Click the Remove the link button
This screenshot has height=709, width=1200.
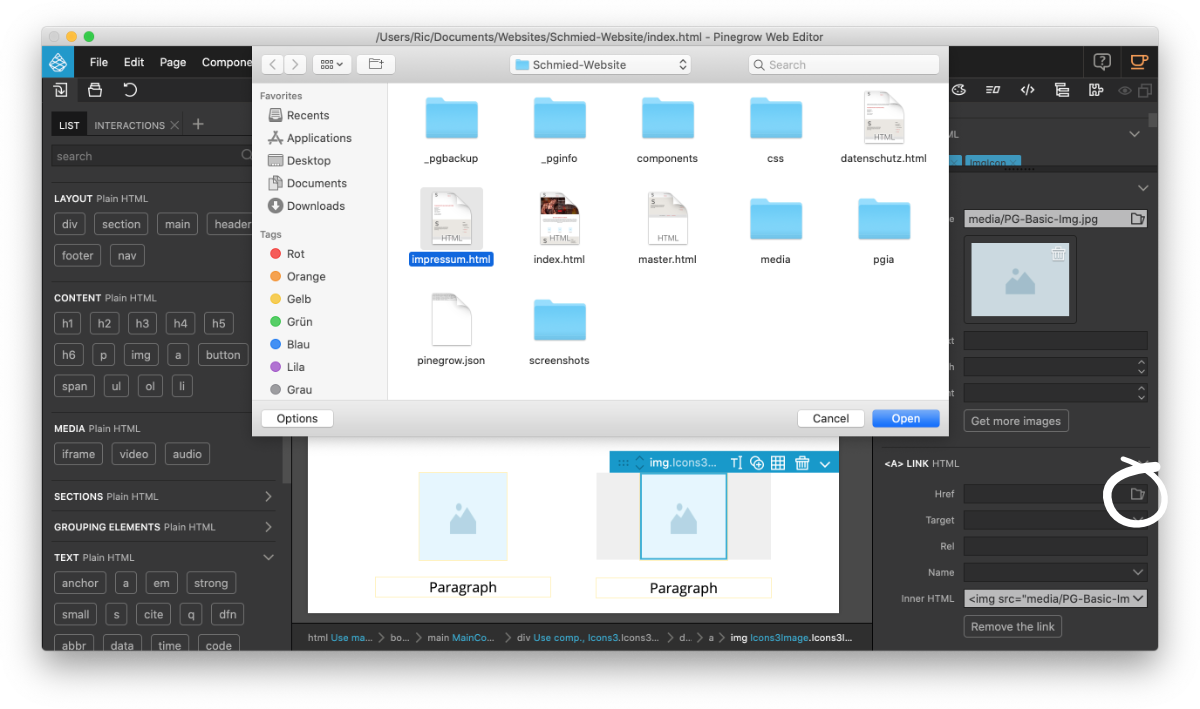[1013, 626]
